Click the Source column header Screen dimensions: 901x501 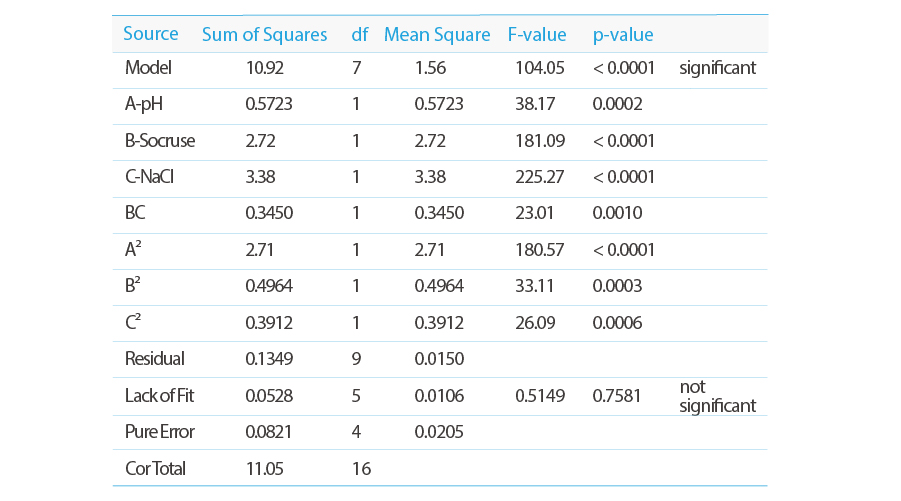151,34
